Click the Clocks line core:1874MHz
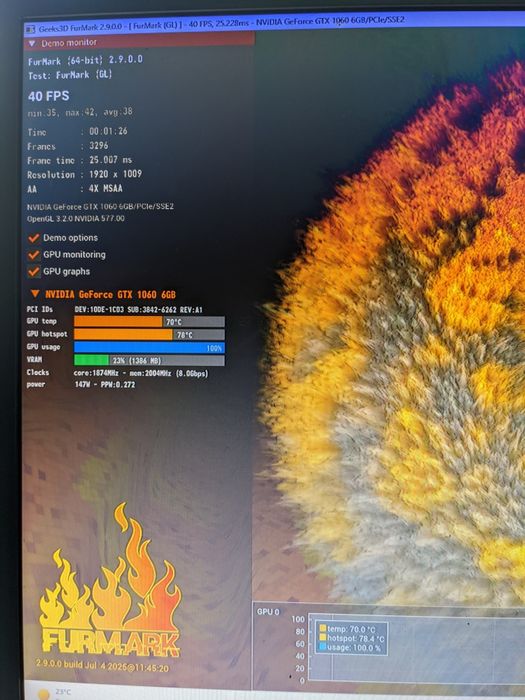The width and height of the screenshot is (525, 700). pyautogui.click(x=141, y=373)
